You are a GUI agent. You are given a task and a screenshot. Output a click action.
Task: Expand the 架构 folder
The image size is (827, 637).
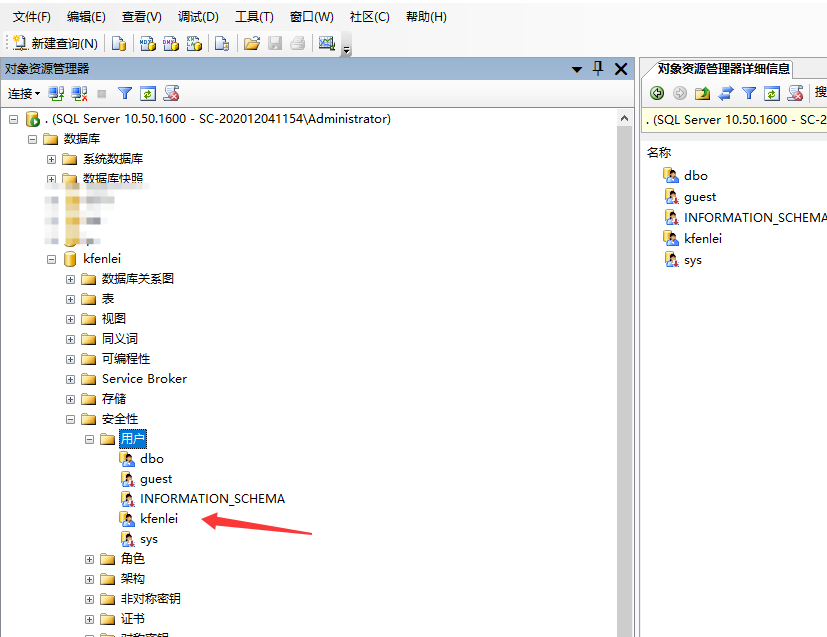[x=90, y=580]
